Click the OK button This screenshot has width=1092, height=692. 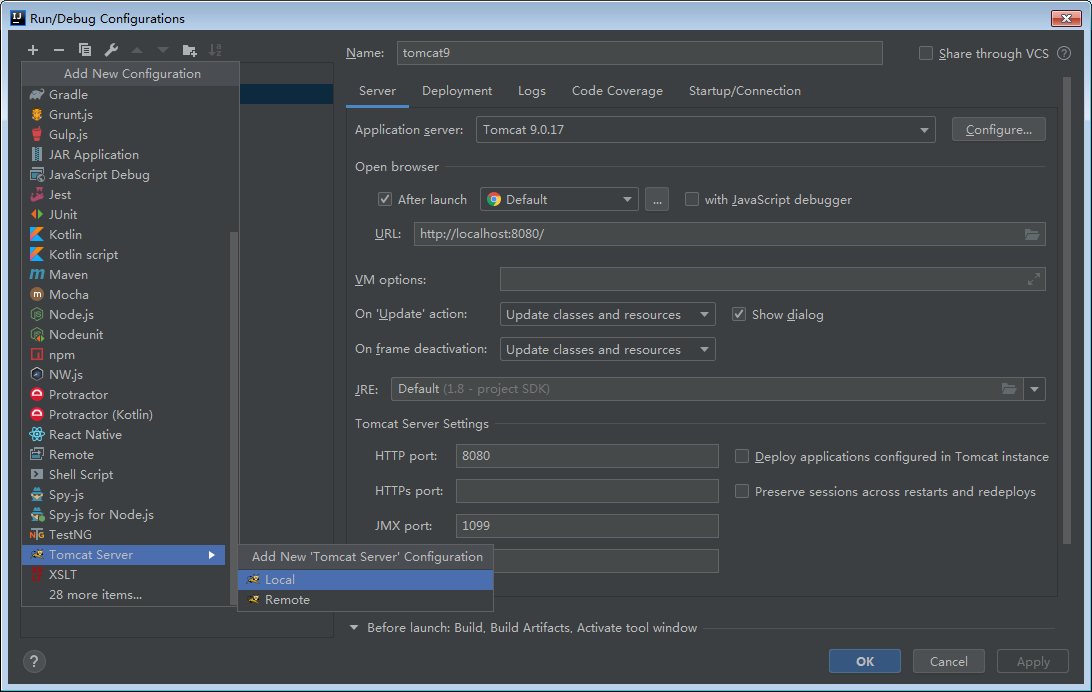[x=864, y=661]
